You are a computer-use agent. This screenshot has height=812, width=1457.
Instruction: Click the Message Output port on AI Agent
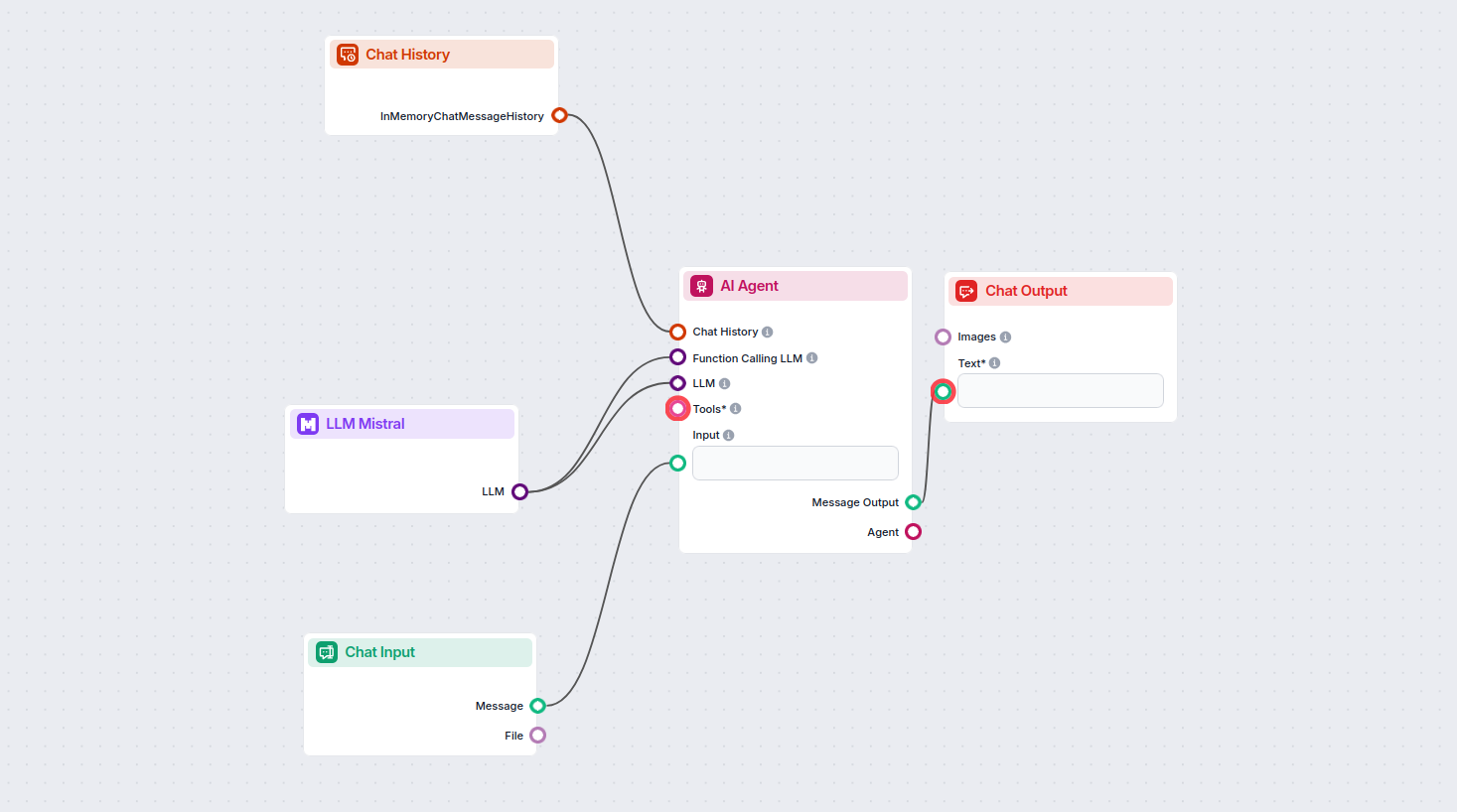click(913, 502)
